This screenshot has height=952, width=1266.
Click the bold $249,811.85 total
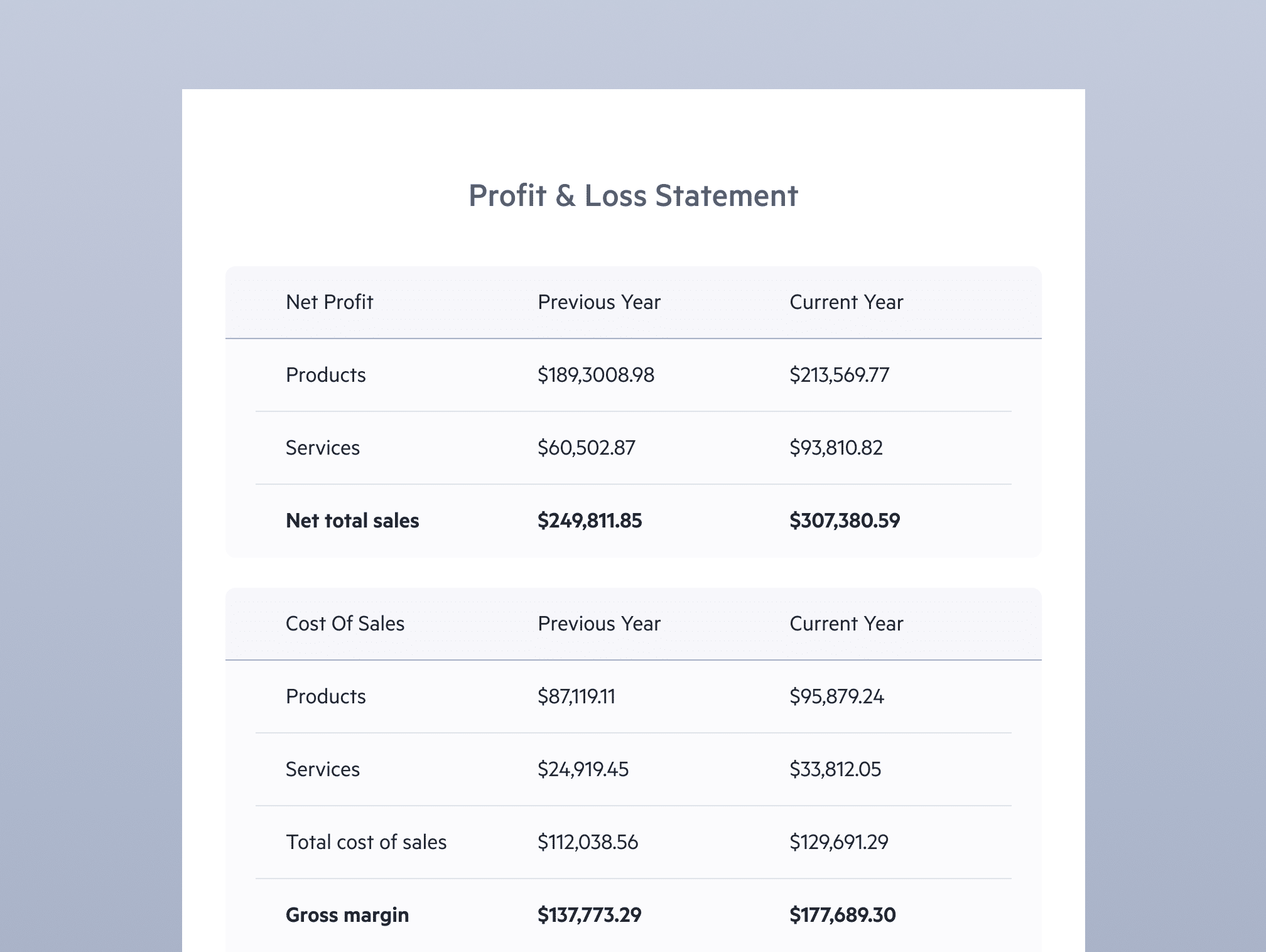point(590,521)
